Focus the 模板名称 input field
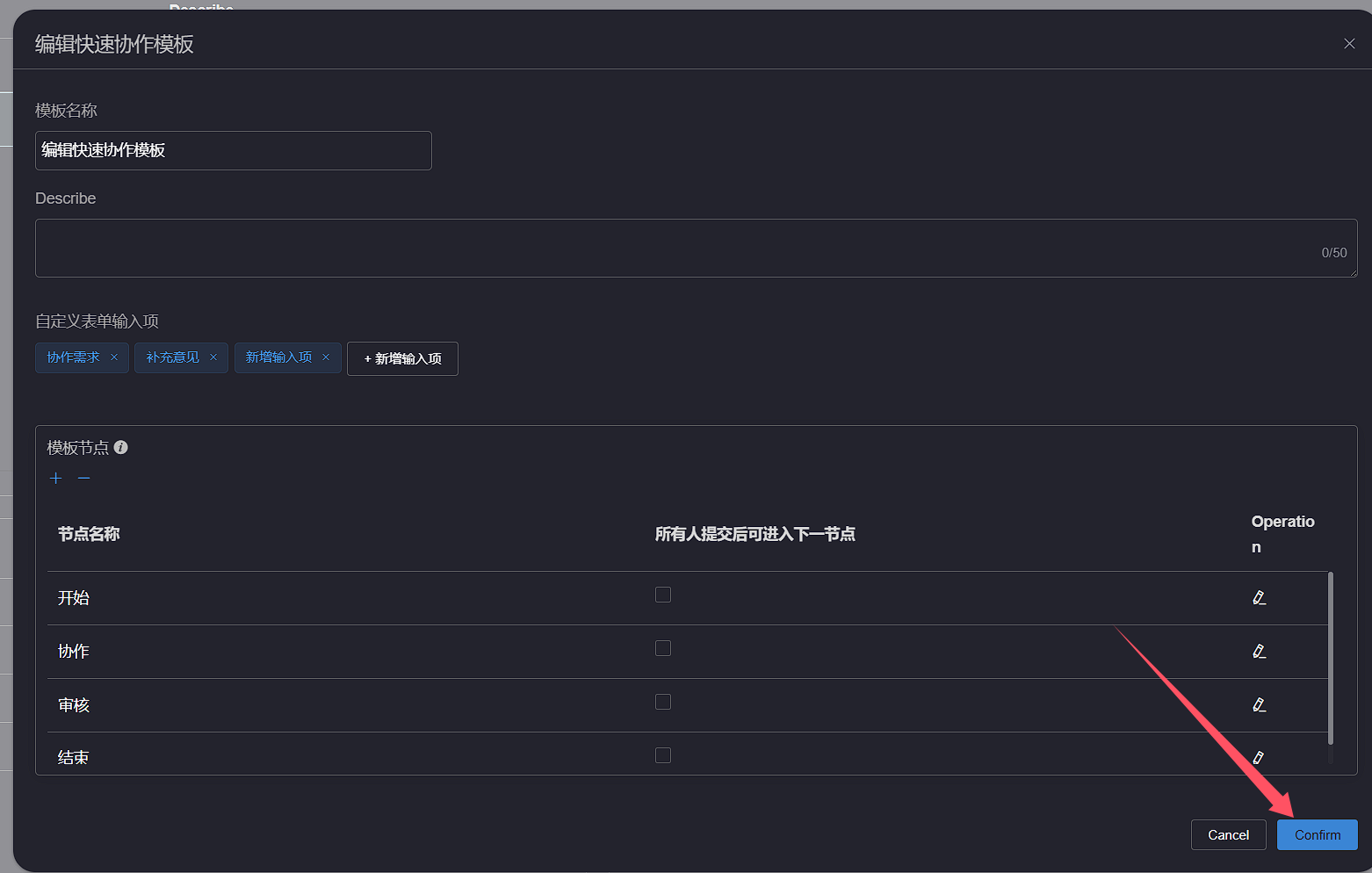1372x873 pixels. [x=234, y=150]
